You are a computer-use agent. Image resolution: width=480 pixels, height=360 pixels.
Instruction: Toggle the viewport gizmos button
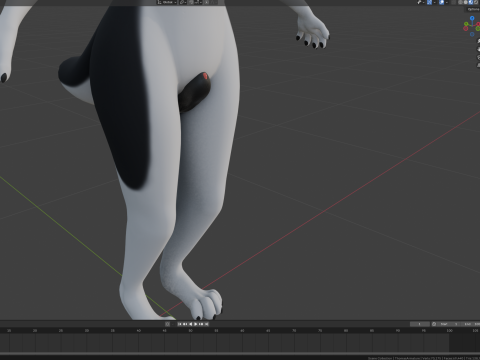(429, 2)
